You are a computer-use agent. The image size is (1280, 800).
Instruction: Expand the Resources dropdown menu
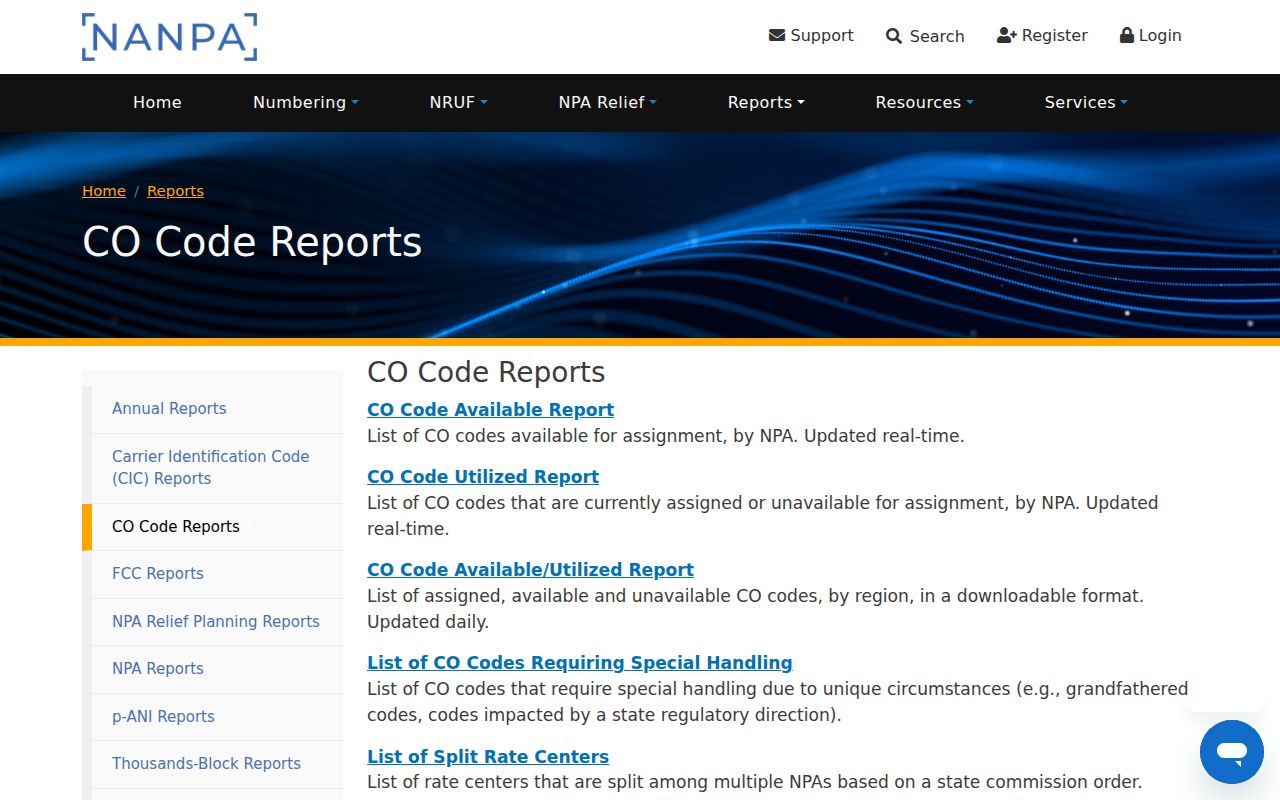click(x=924, y=102)
